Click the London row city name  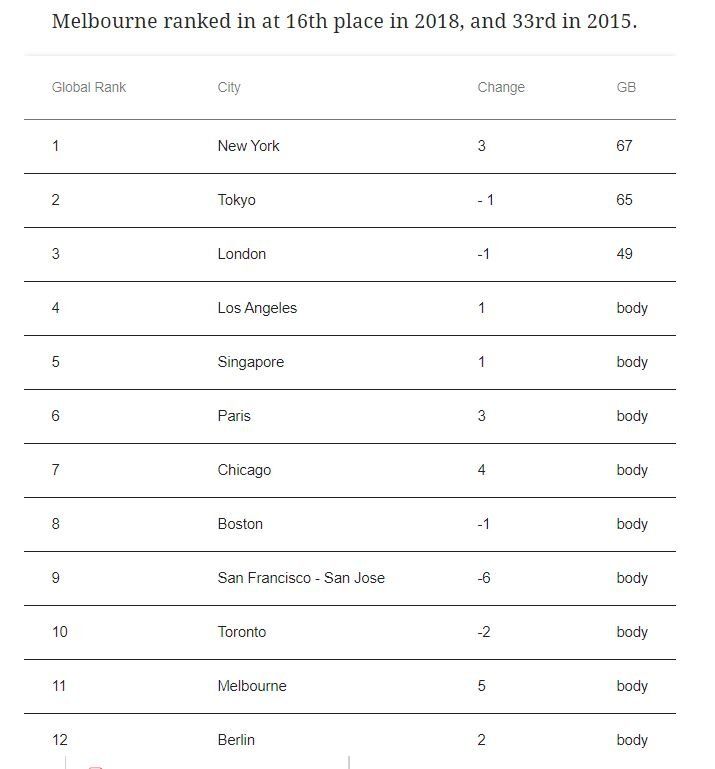242,254
